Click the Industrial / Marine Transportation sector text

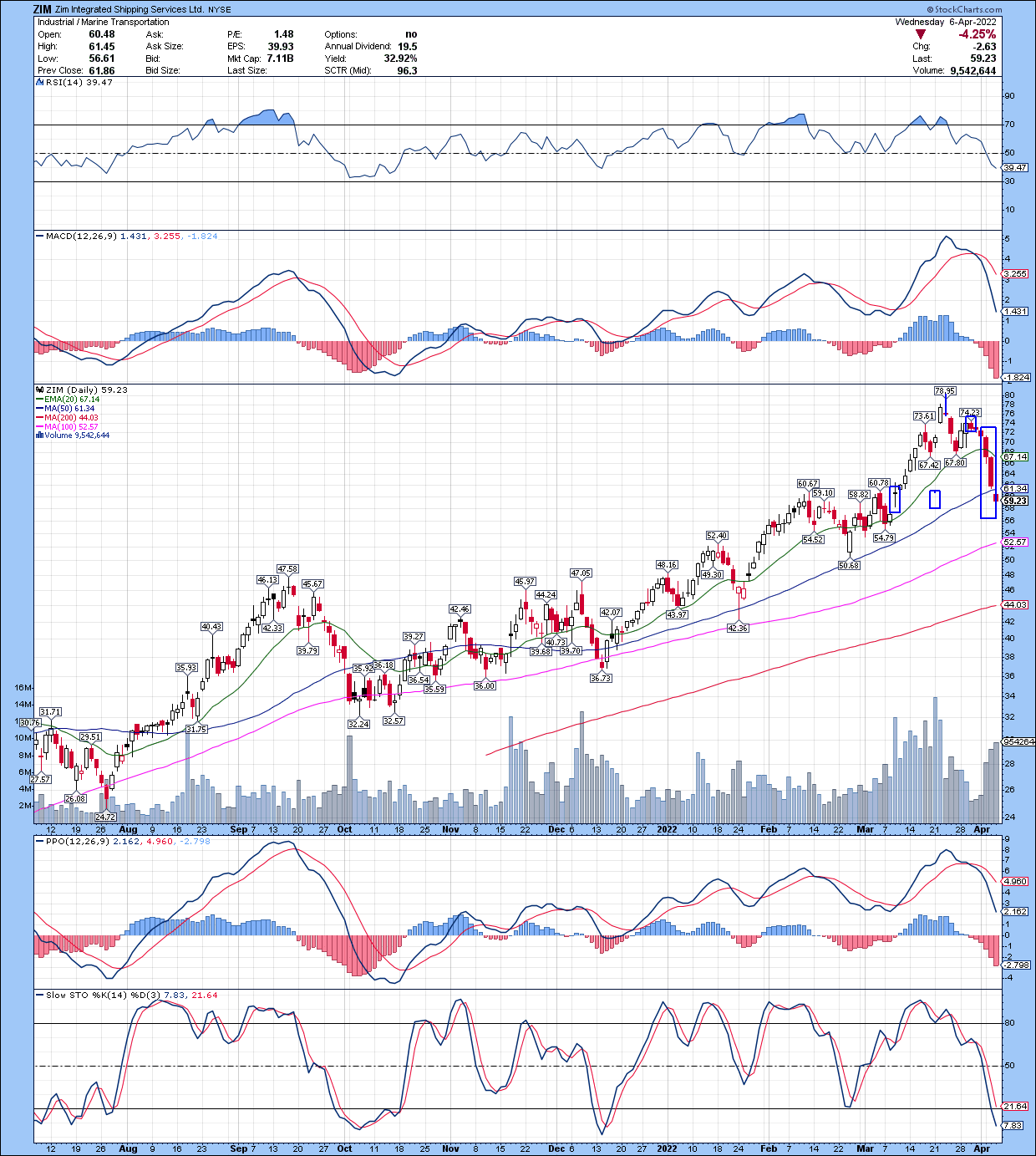pos(104,22)
